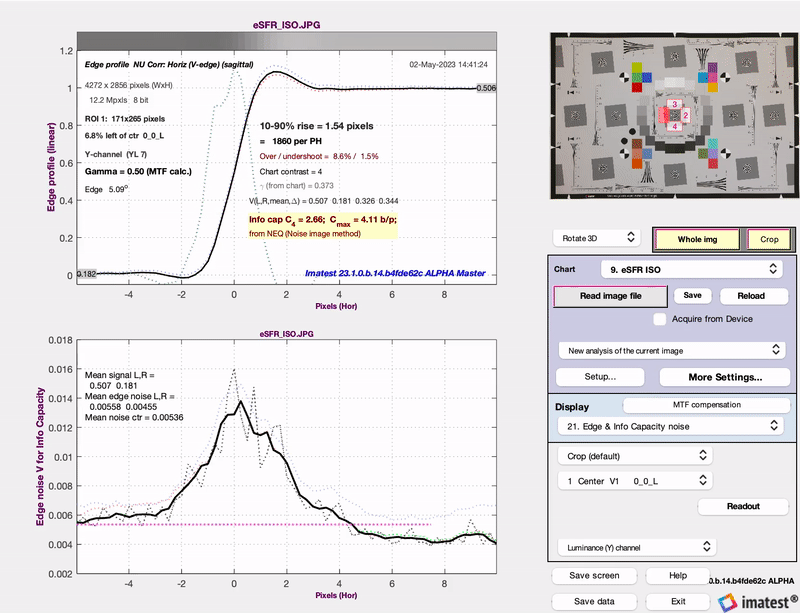Screen dimensions: 800x613
Task: Exit the Imatest module
Action: pos(678,601)
